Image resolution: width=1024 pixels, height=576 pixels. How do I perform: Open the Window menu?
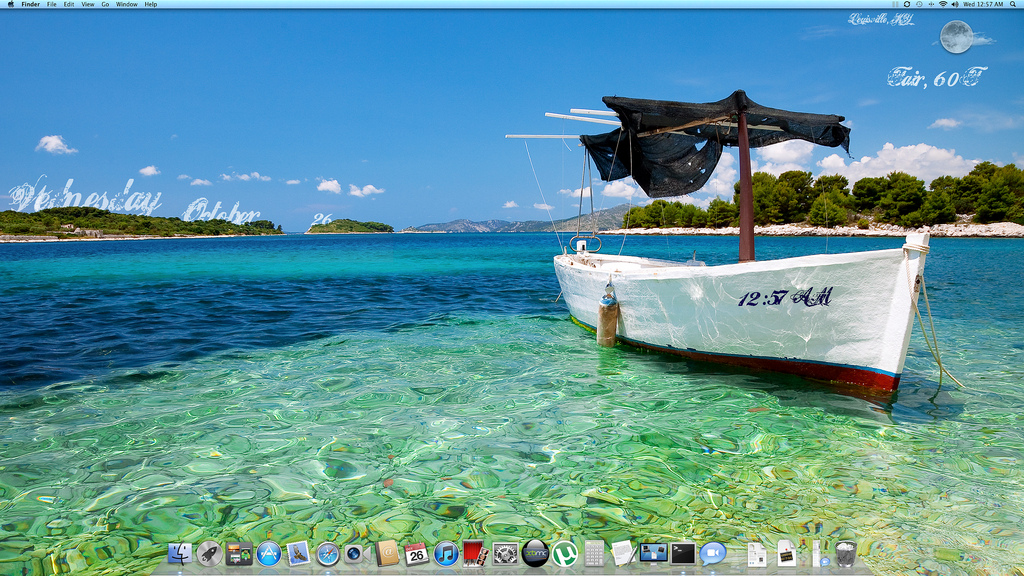[127, 4]
